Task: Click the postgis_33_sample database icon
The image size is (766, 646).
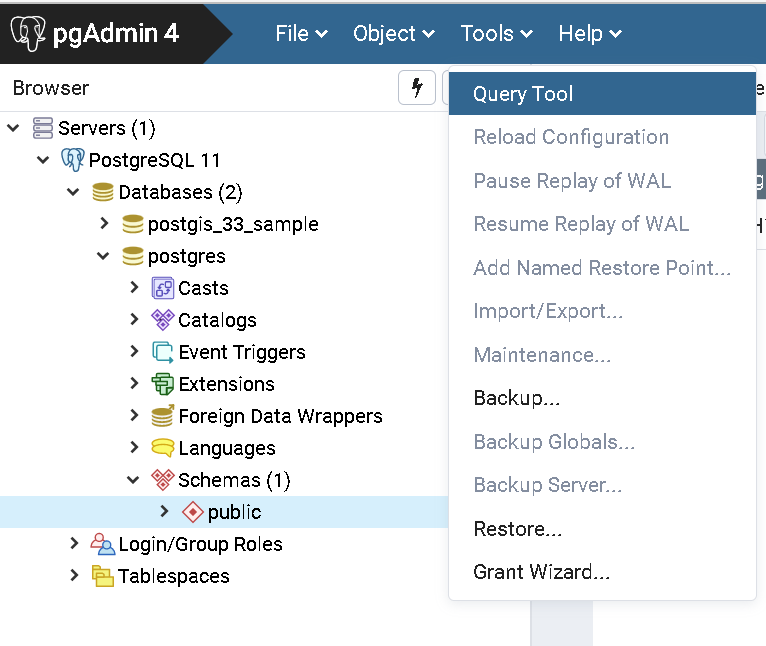Action: pos(132,224)
